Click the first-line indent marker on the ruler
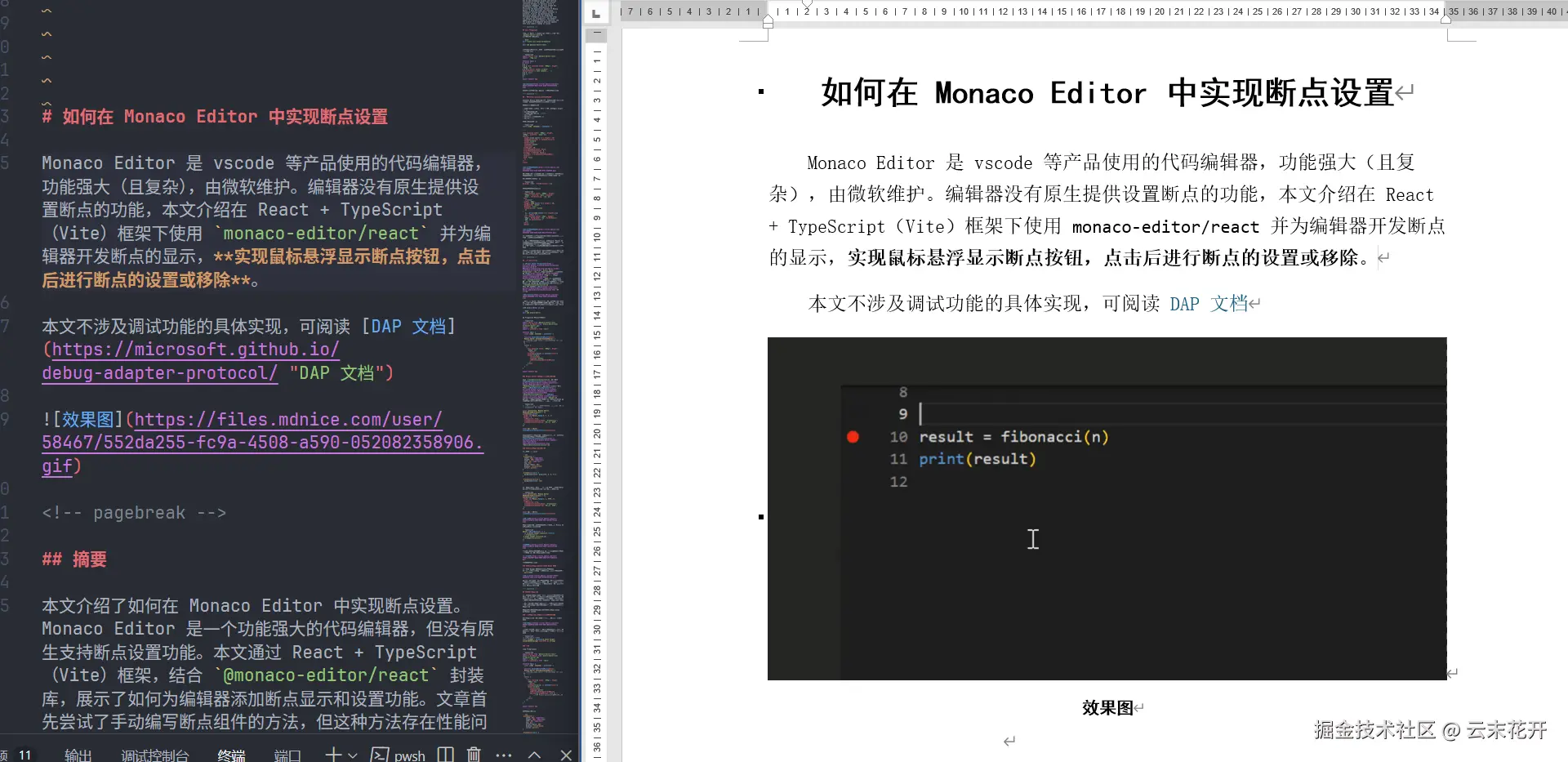 pos(807,5)
